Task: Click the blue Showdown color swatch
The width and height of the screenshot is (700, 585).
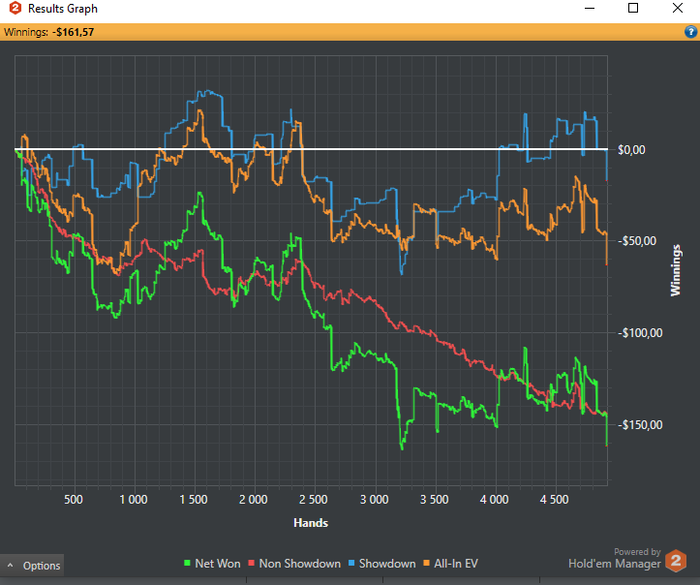Action: click(x=351, y=563)
